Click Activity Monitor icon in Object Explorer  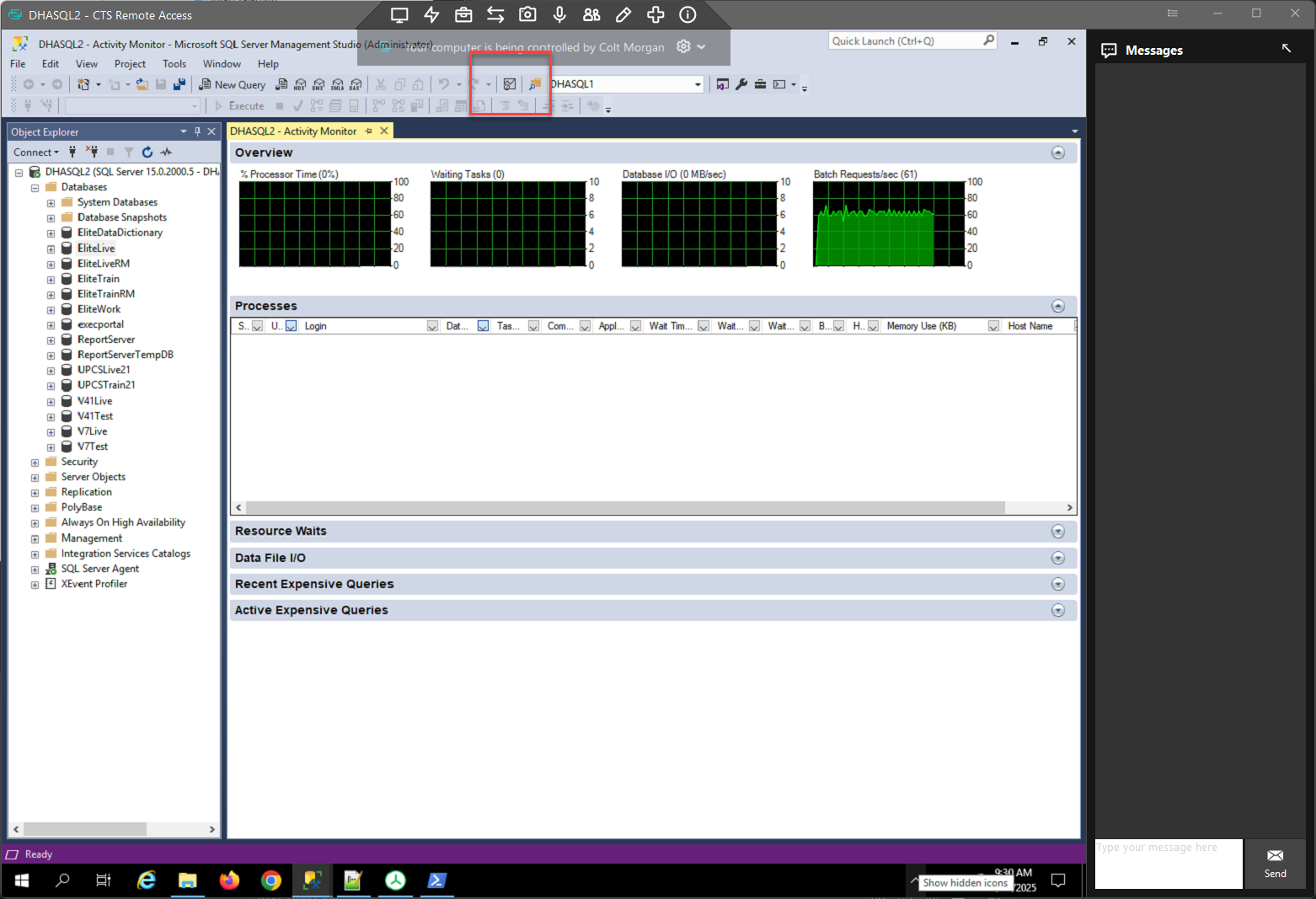click(166, 152)
